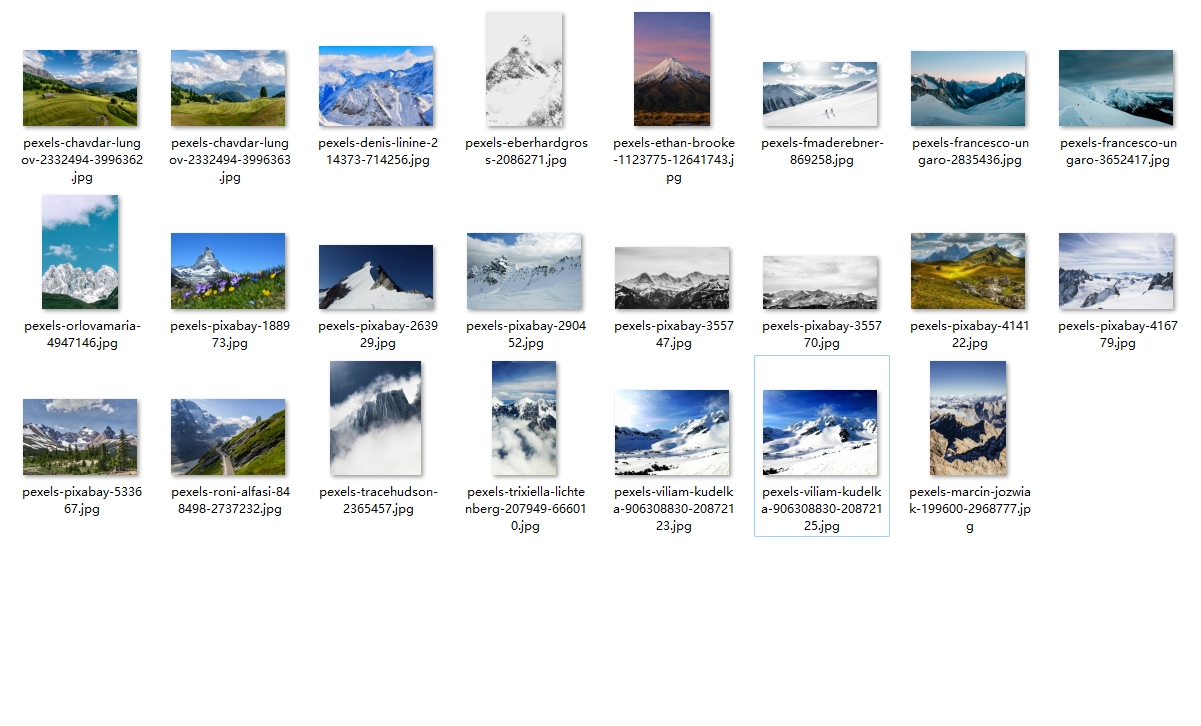Click the pexels-pixabay-355747.jpg file
This screenshot has width=1201, height=726.
point(672,278)
